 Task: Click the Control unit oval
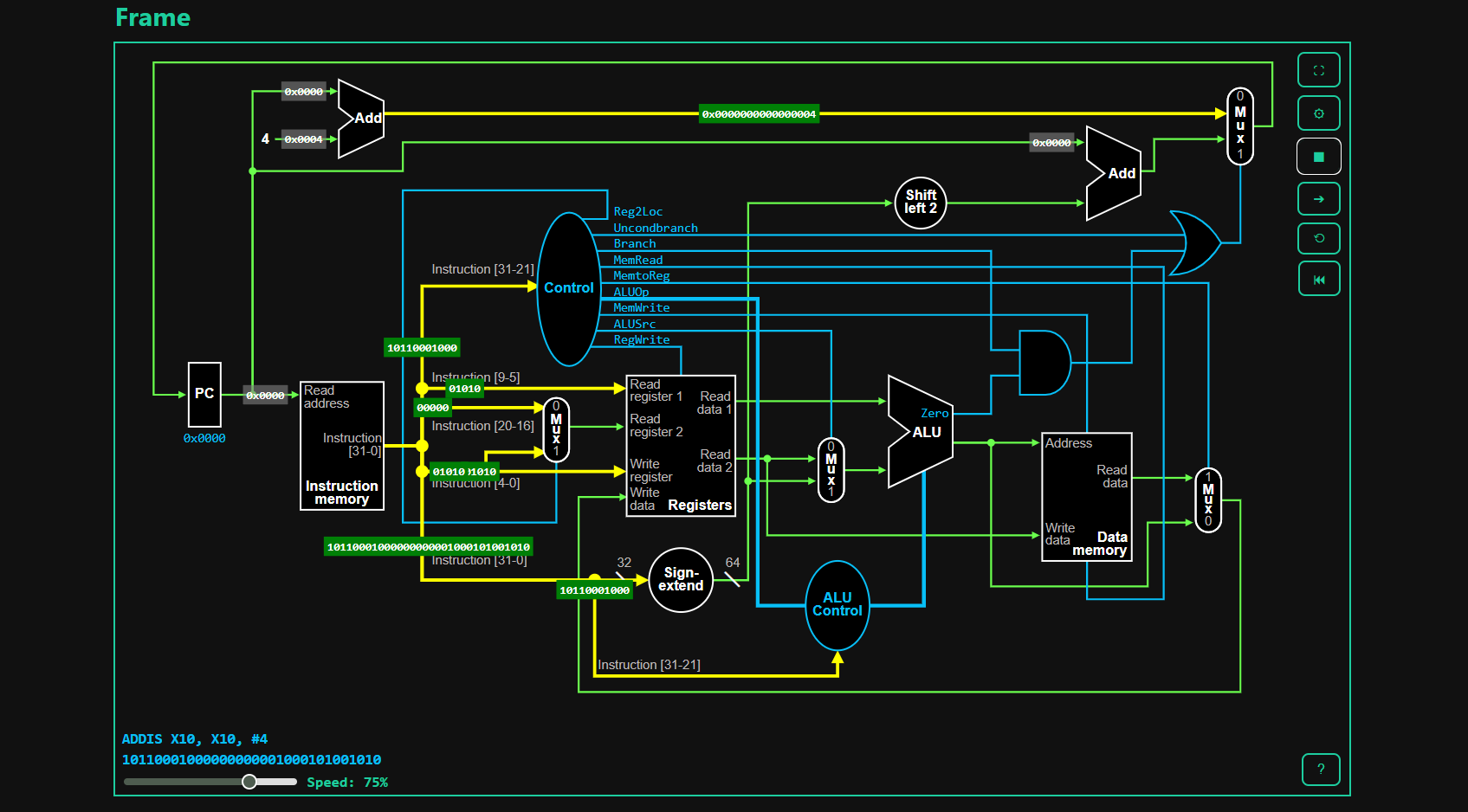coord(568,288)
